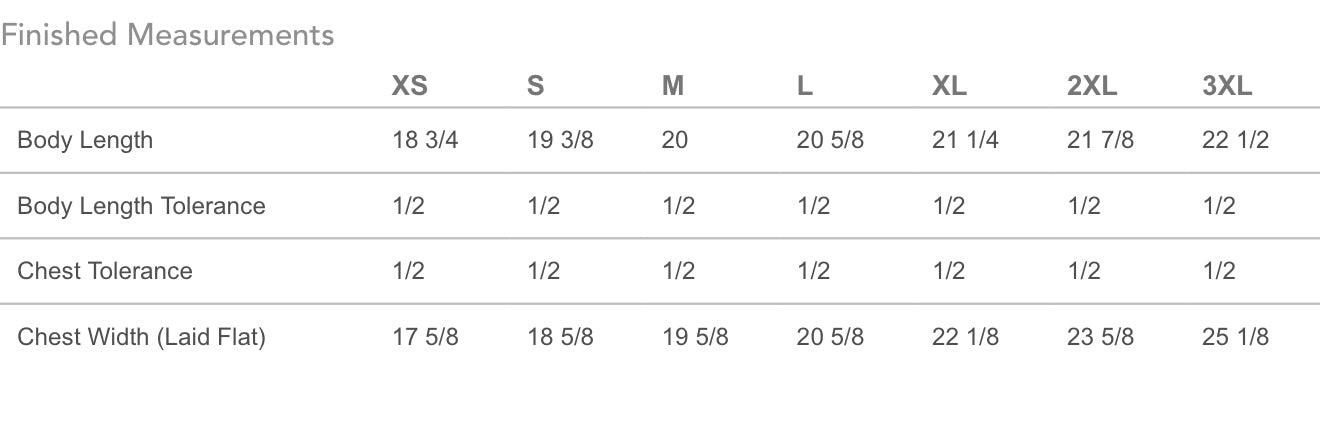
Task: Select the Chest Width (Laid Flat) label
Action: (x=141, y=337)
